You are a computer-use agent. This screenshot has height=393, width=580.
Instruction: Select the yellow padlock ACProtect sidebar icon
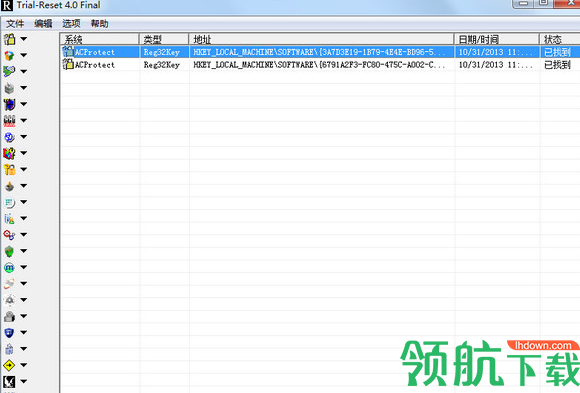[x=9, y=39]
